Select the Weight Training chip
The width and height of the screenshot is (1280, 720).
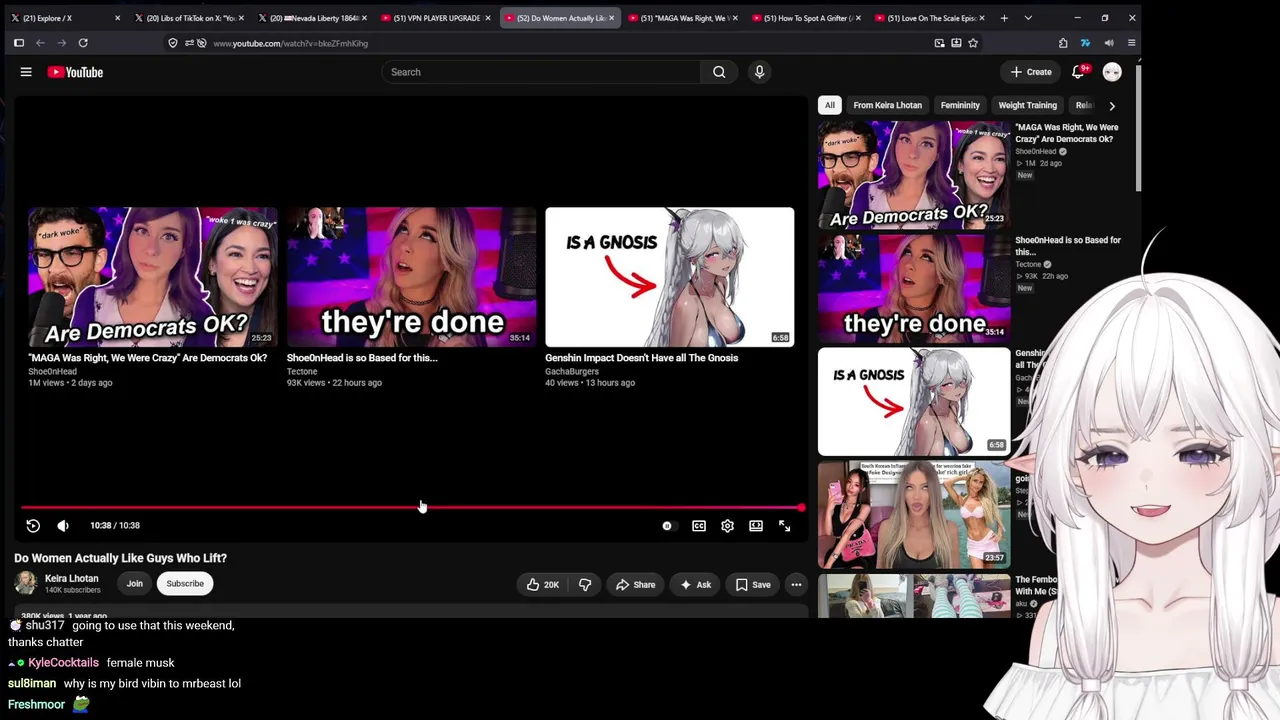coord(1027,105)
